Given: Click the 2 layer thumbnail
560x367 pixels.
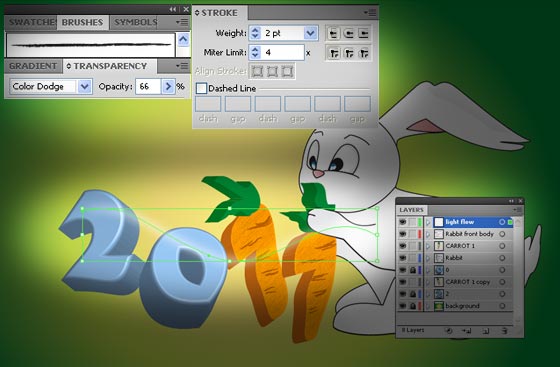Looking at the screenshot, I should [x=439, y=294].
